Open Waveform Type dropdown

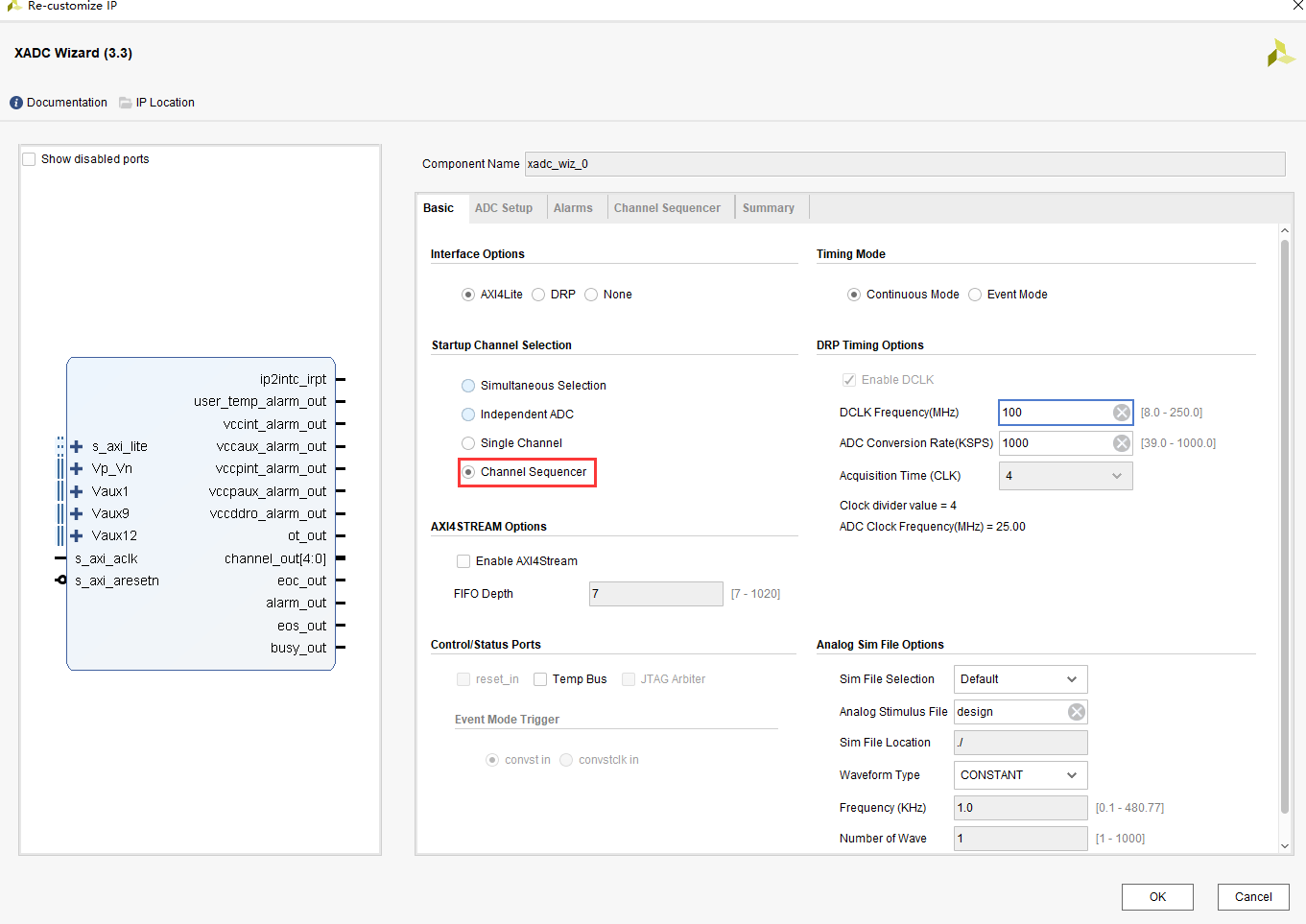pos(1020,775)
